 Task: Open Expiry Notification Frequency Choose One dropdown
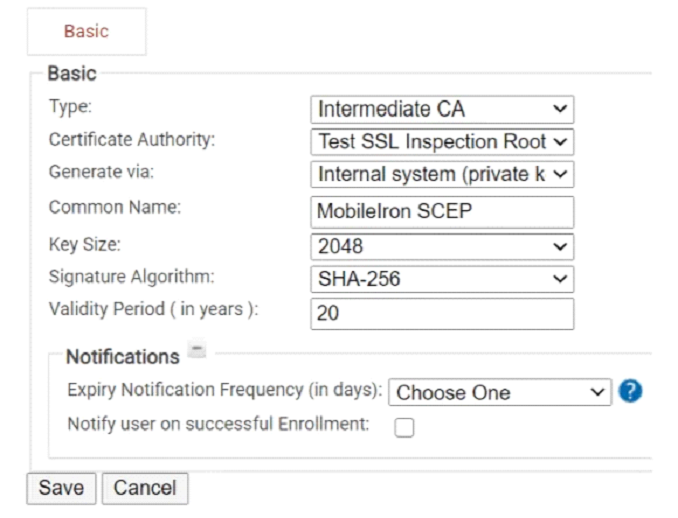500,392
